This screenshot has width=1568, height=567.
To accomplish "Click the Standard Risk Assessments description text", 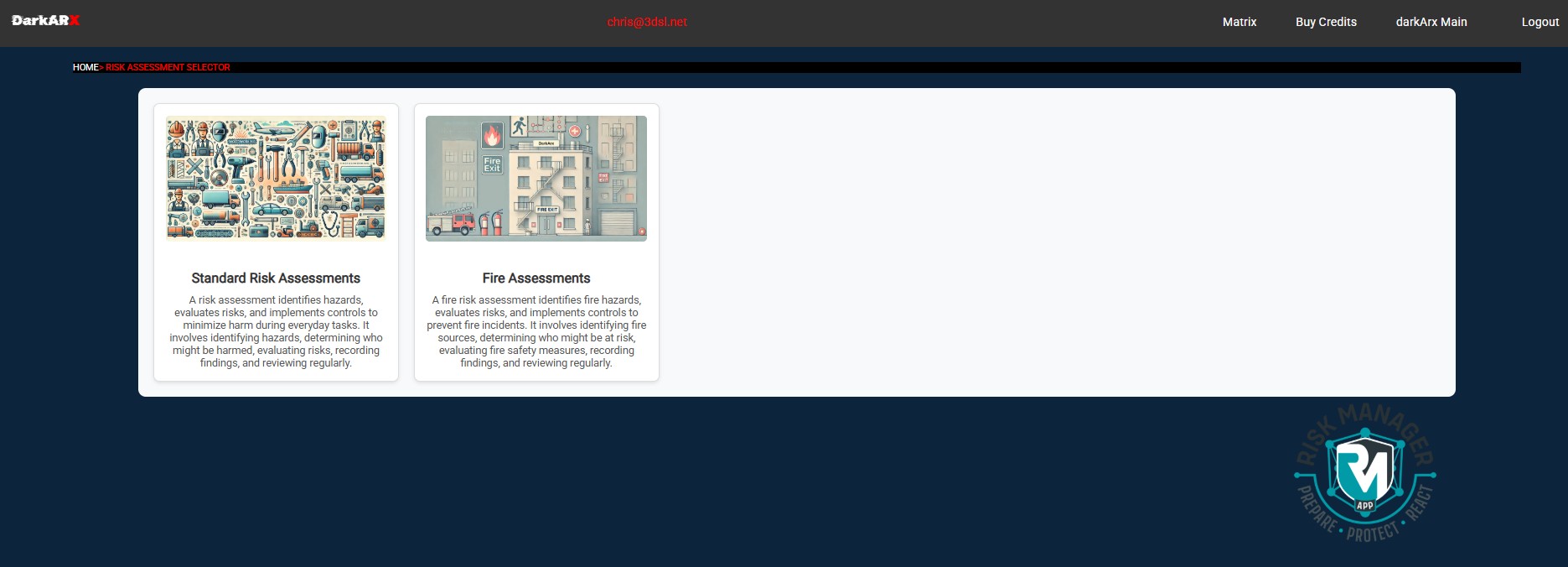I will pyautogui.click(x=276, y=331).
